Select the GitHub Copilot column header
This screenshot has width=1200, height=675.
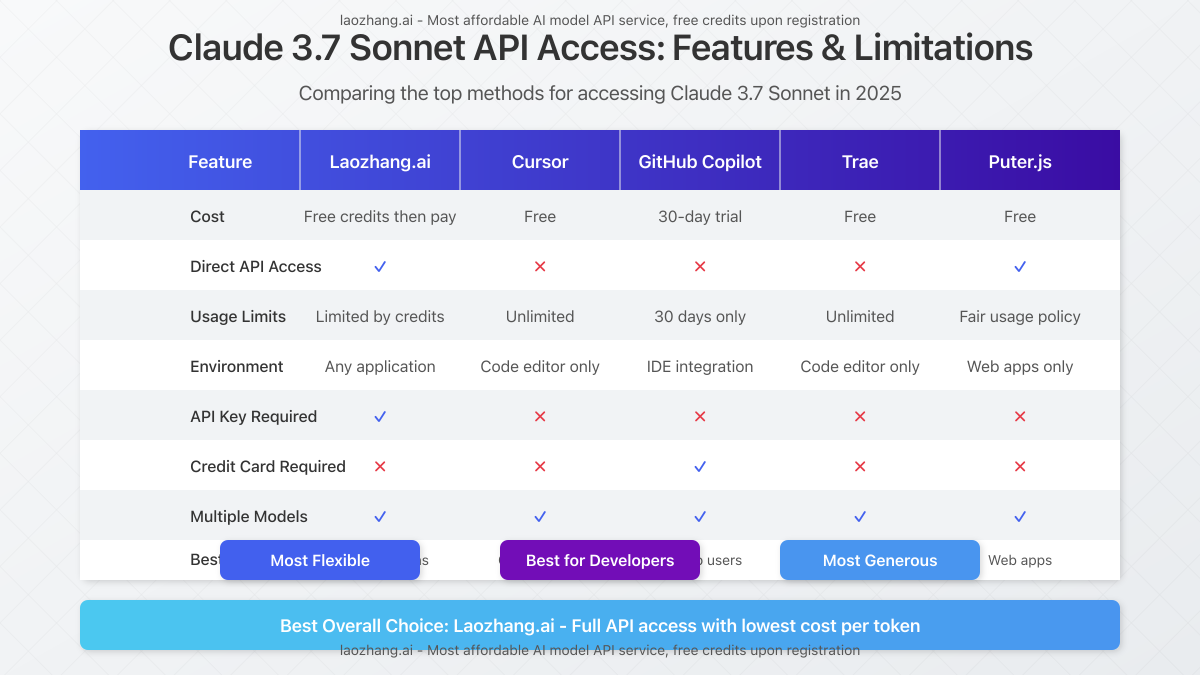point(700,161)
